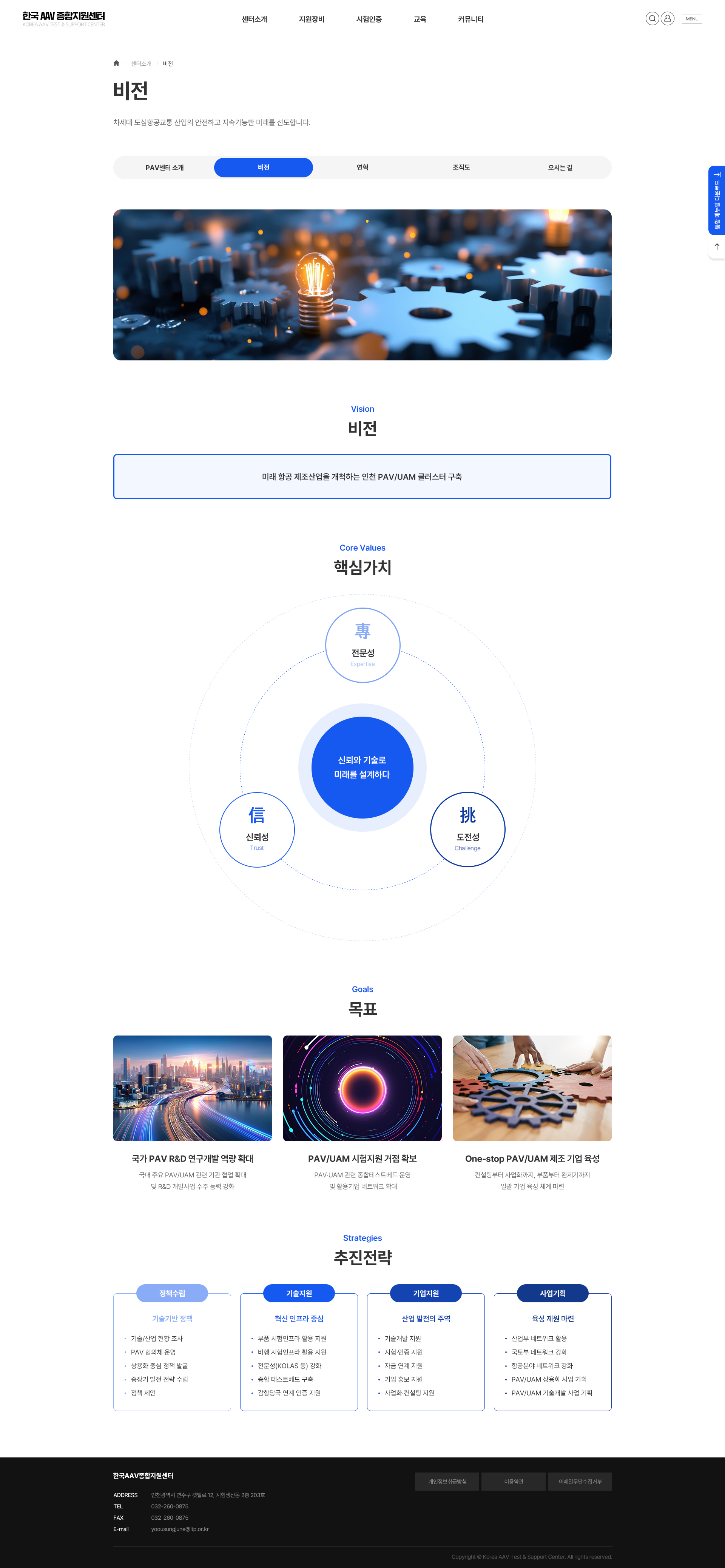Click the 한국 AAV 종합지원센터 logo
The image size is (725, 1568).
point(64,19)
